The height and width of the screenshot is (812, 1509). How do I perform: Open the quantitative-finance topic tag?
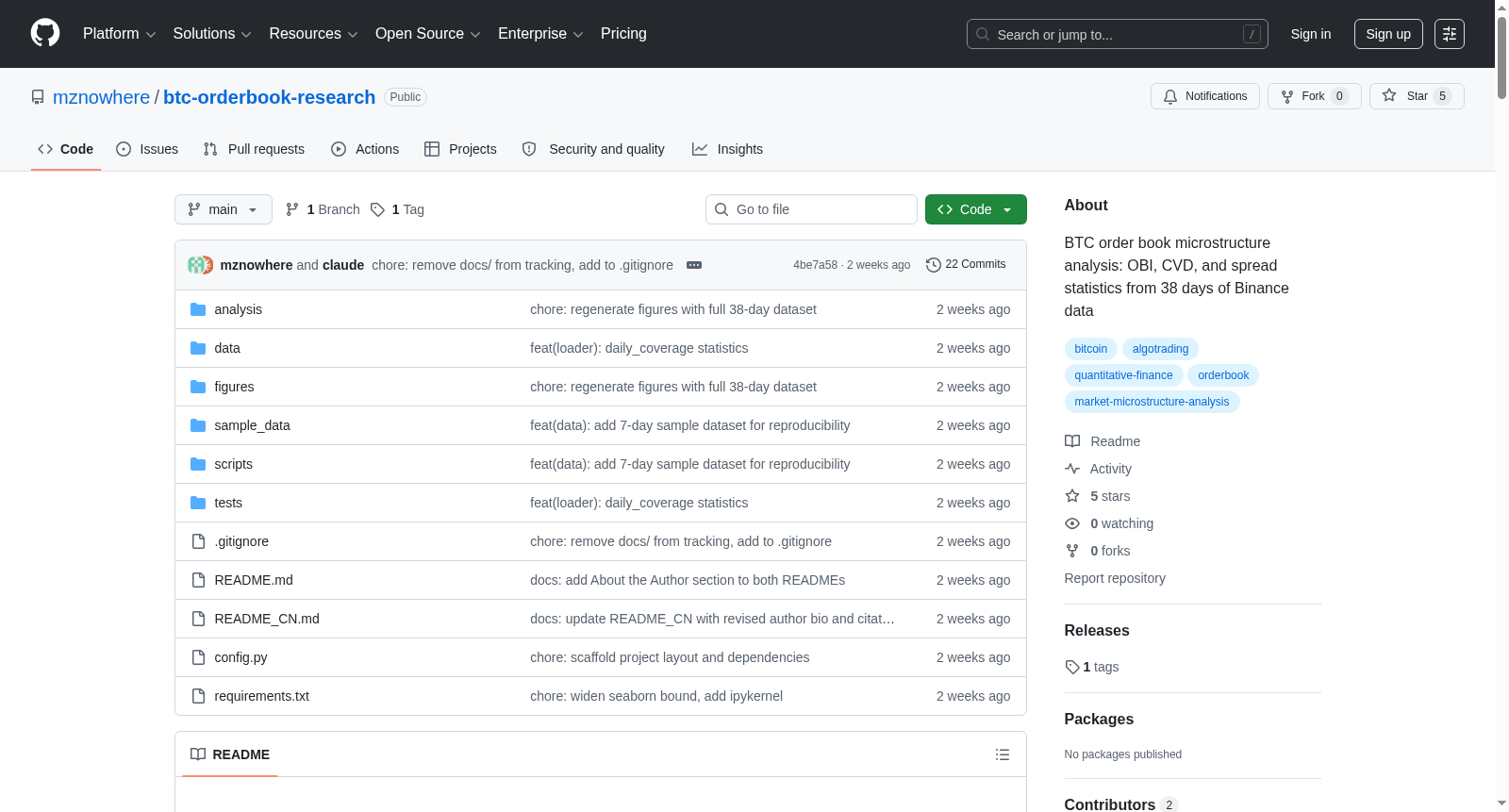click(x=1123, y=375)
